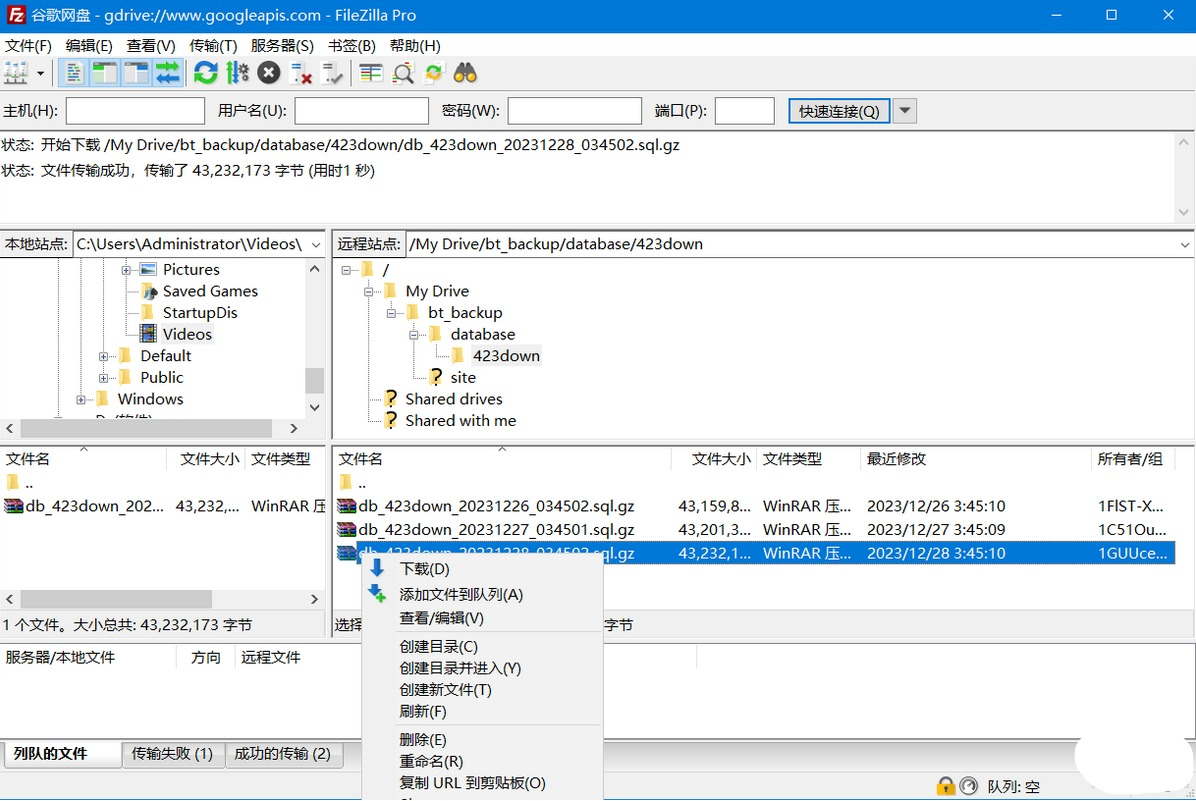The image size is (1196, 801).
Task: Open the filename filters icon
Action: tap(371, 72)
